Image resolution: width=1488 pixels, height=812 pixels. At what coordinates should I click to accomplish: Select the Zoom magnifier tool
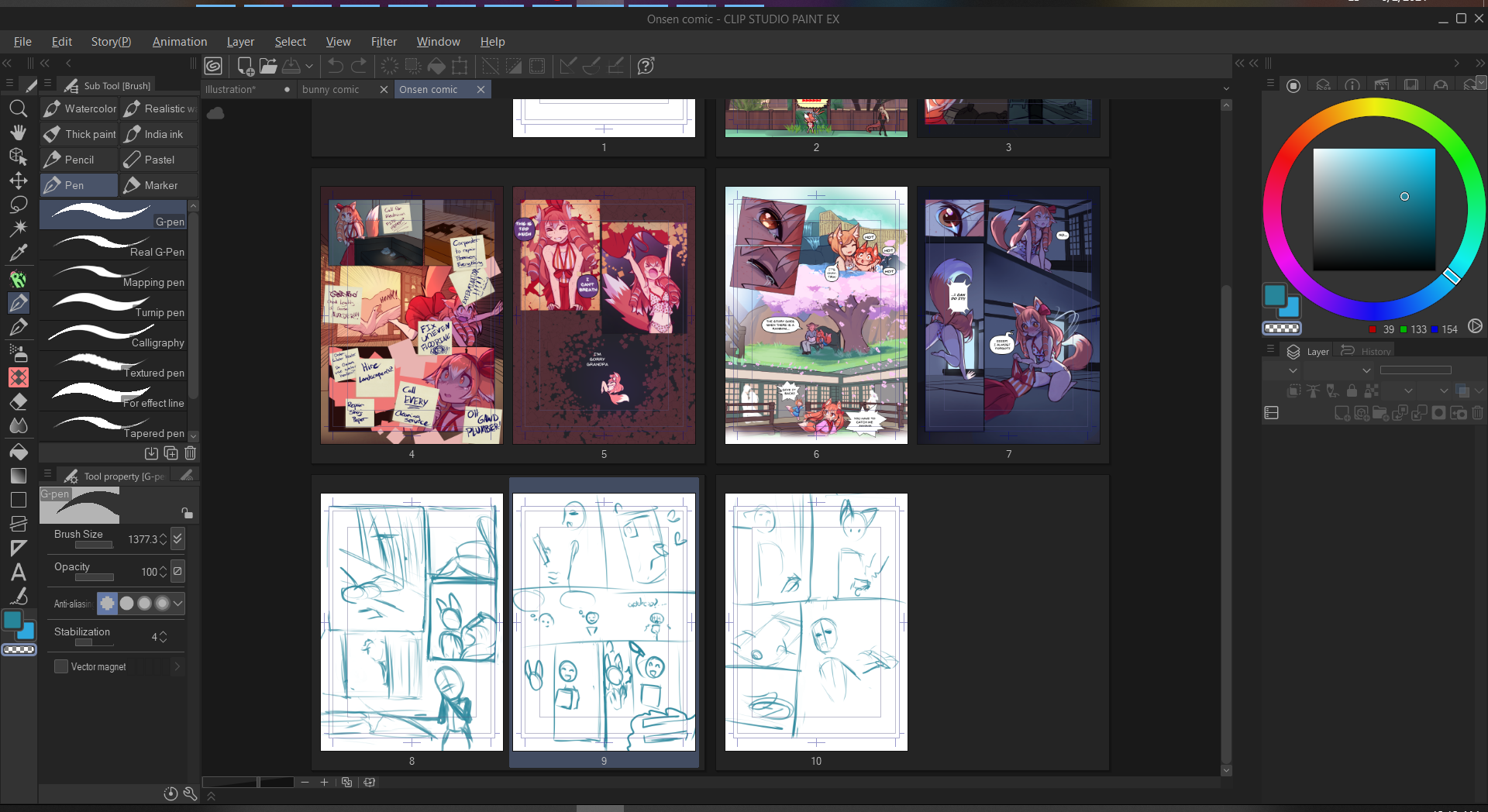(x=19, y=108)
